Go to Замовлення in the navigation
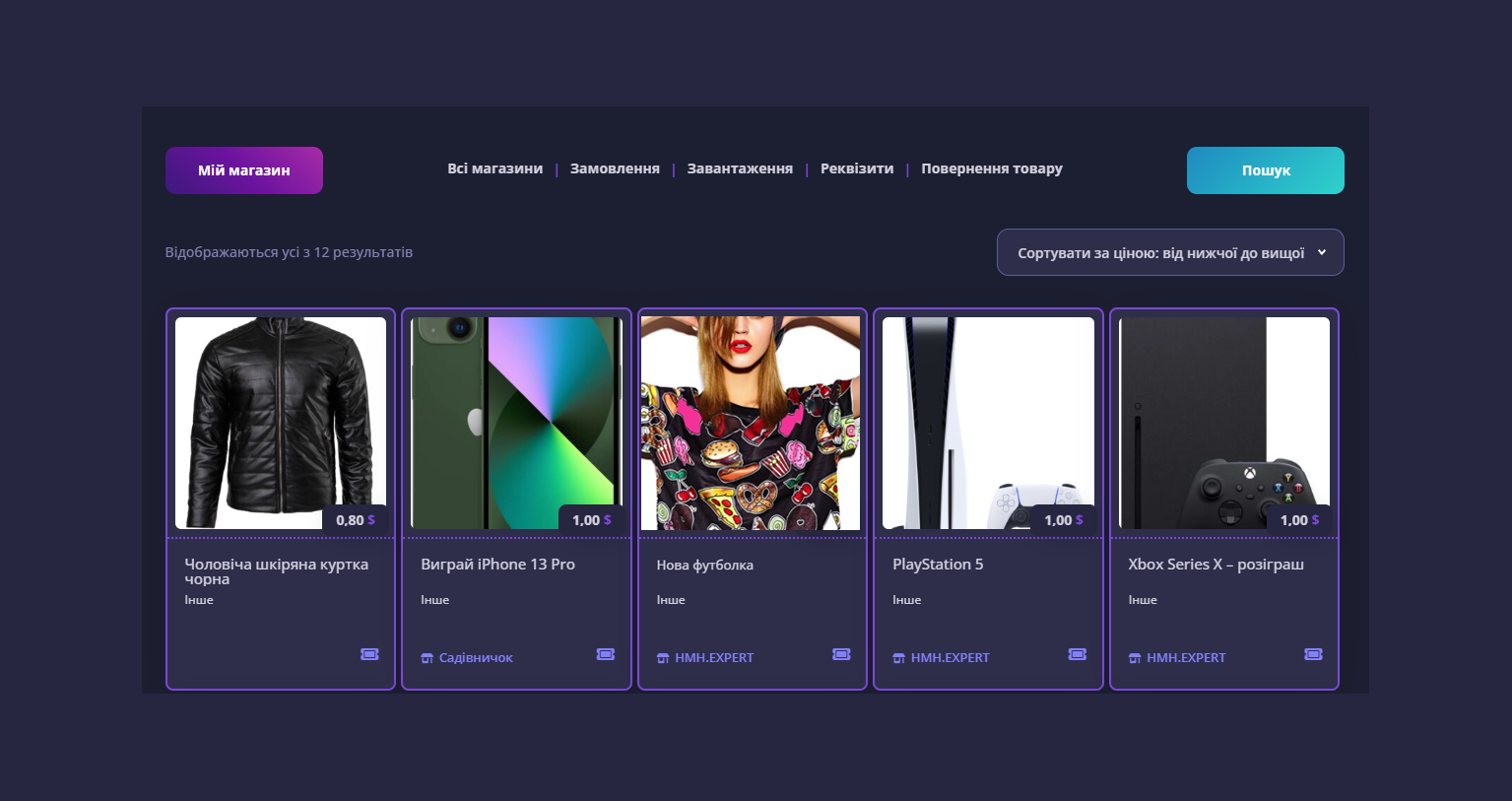Image resolution: width=1512 pixels, height=801 pixels. 615,168
